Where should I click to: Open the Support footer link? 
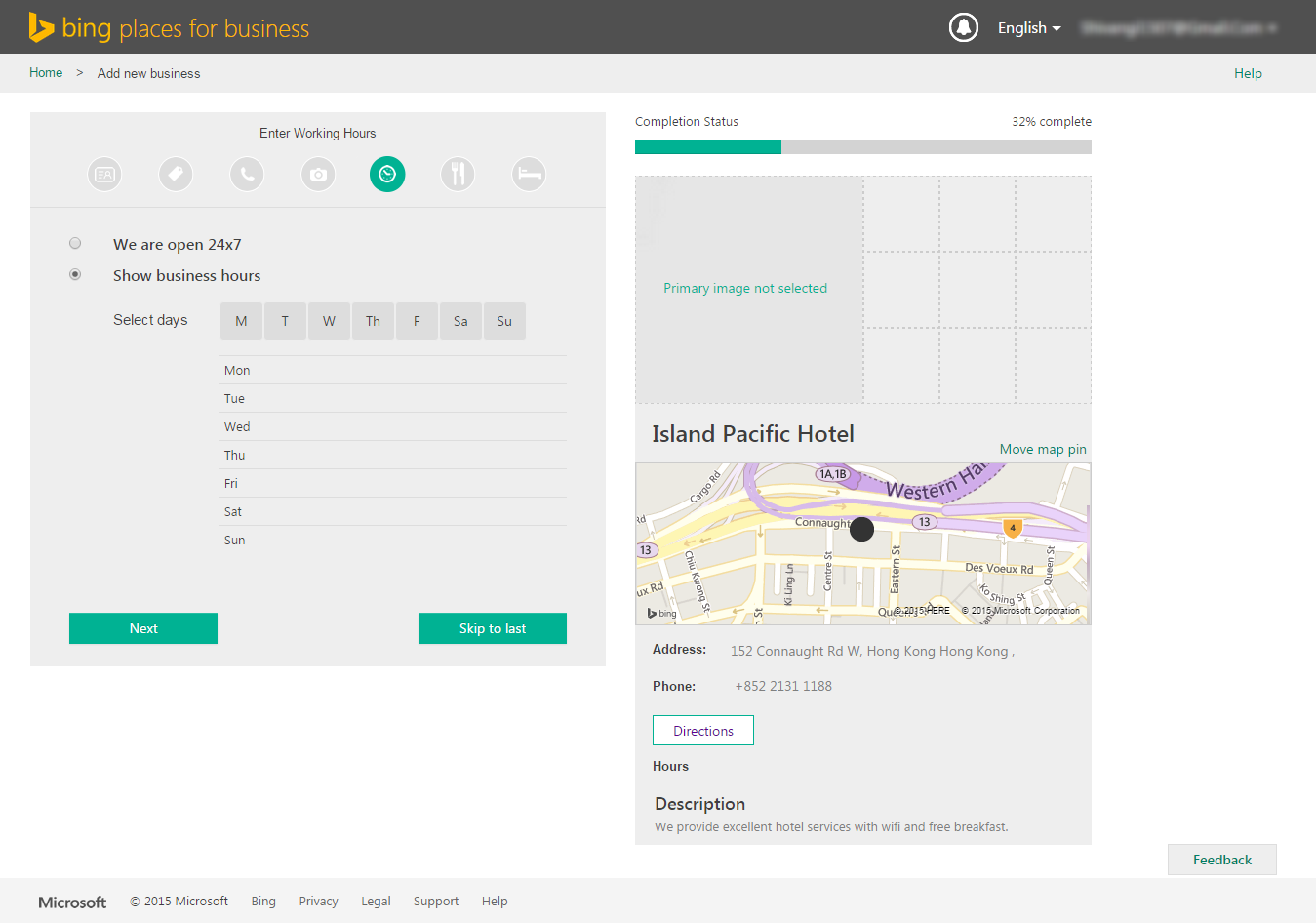pos(436,902)
